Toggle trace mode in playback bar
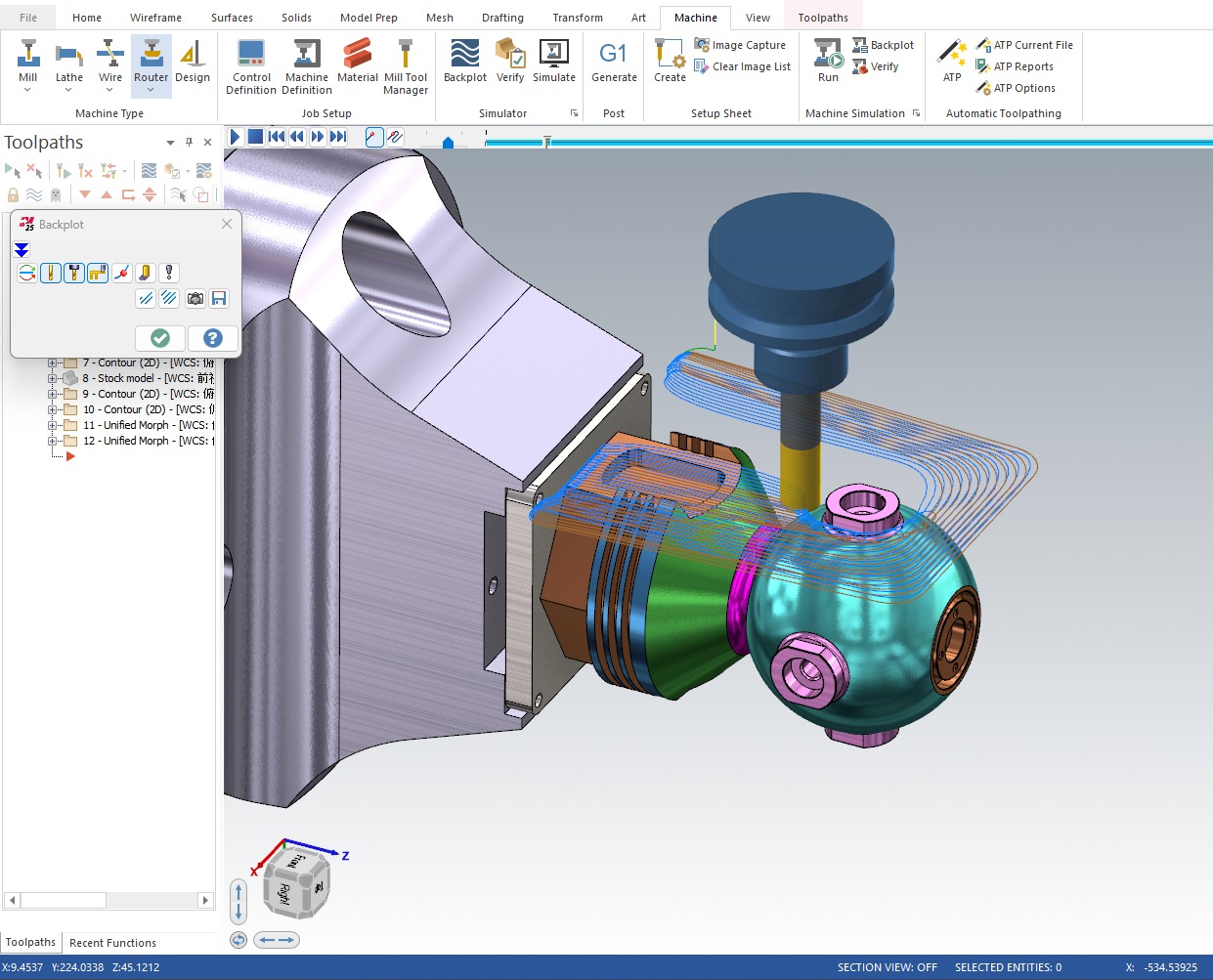Image resolution: width=1213 pixels, height=980 pixels. 374,137
